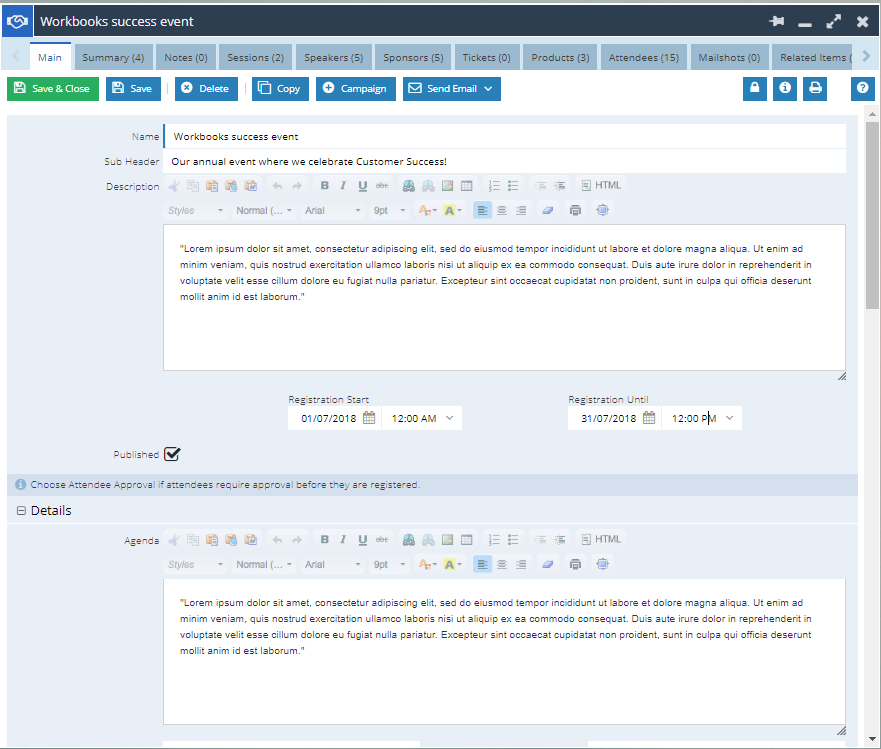Click the Campaign button
The image size is (881, 749).
tap(356, 89)
